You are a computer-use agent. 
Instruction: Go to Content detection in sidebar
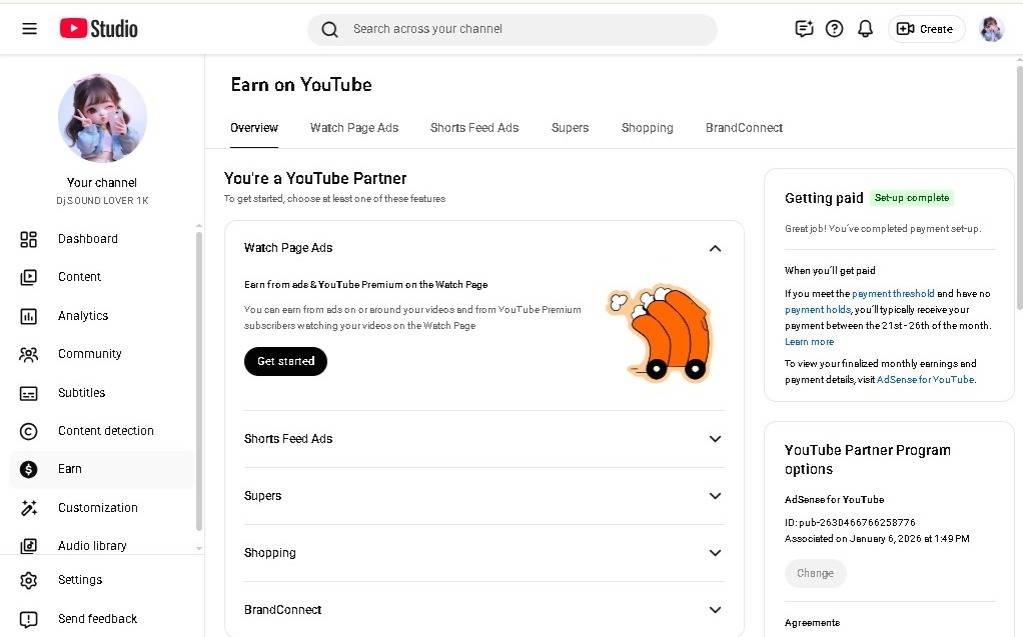coord(105,431)
